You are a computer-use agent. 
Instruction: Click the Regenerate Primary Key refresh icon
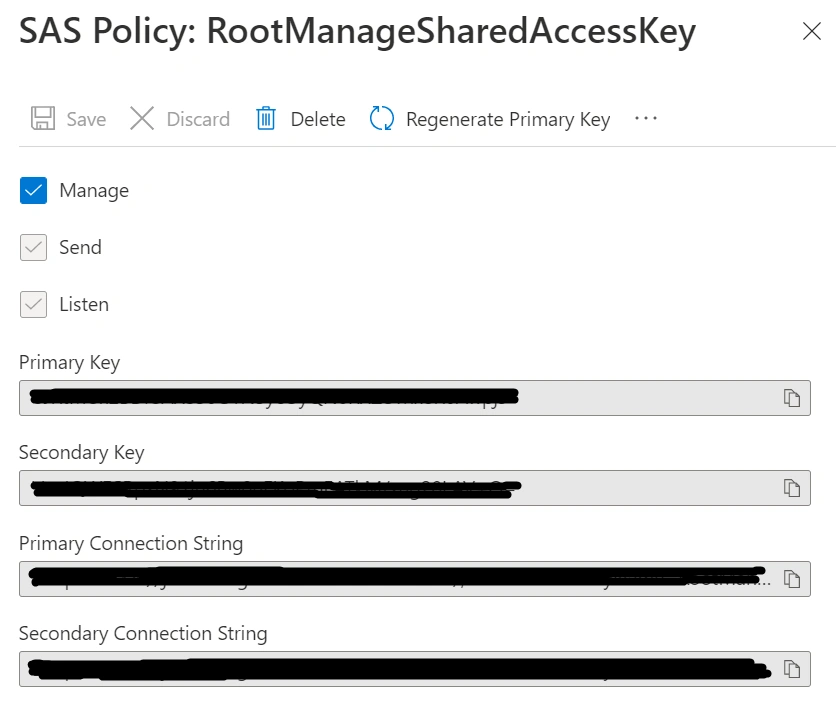(382, 118)
